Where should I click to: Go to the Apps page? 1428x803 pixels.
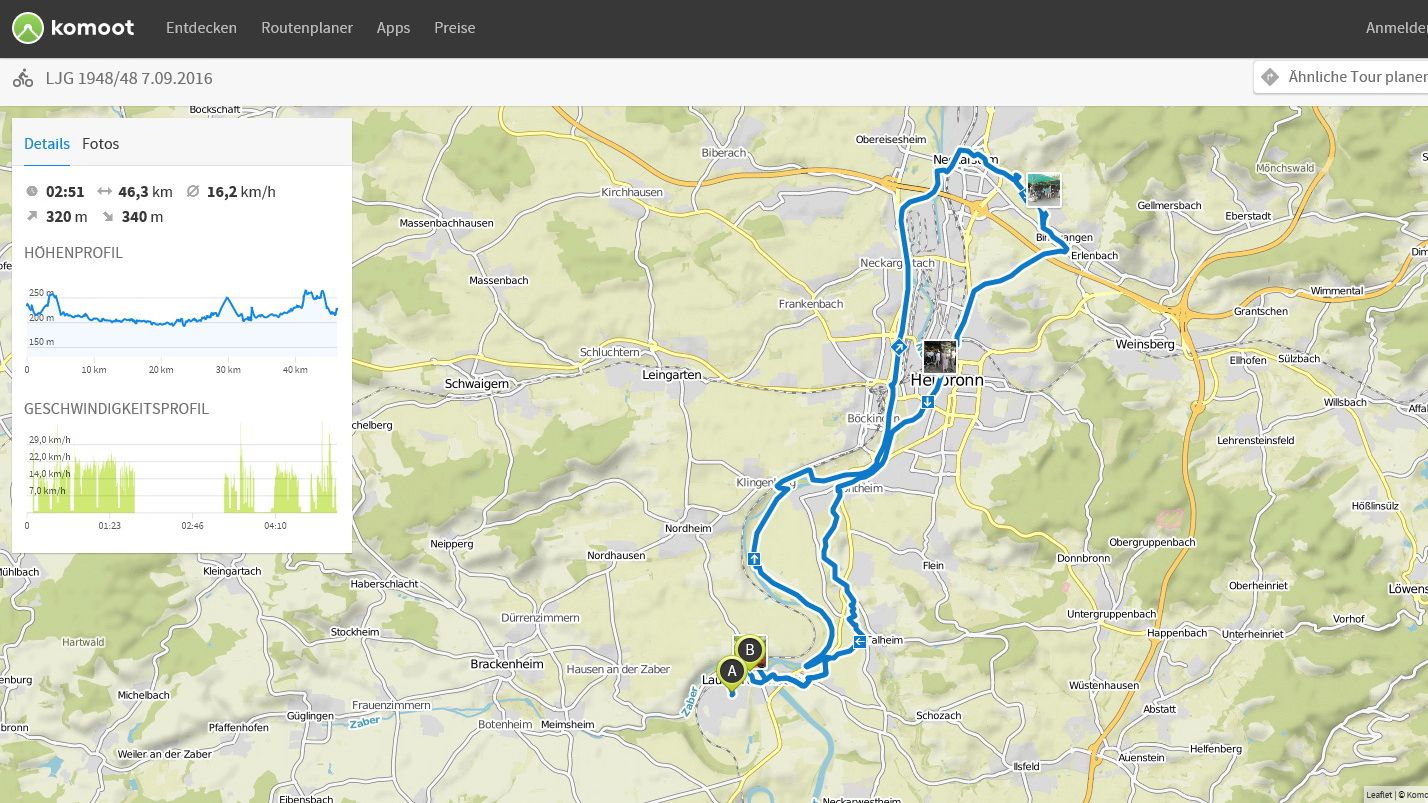coord(393,28)
